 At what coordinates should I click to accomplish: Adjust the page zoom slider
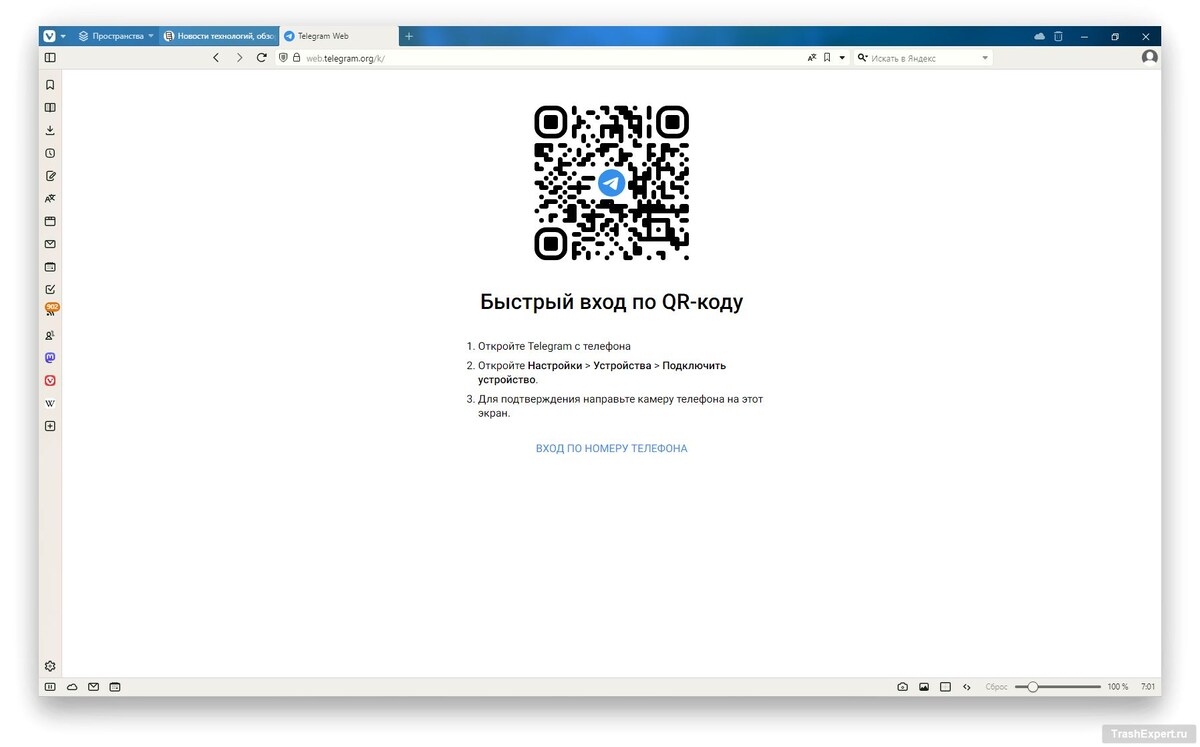[x=1058, y=687]
